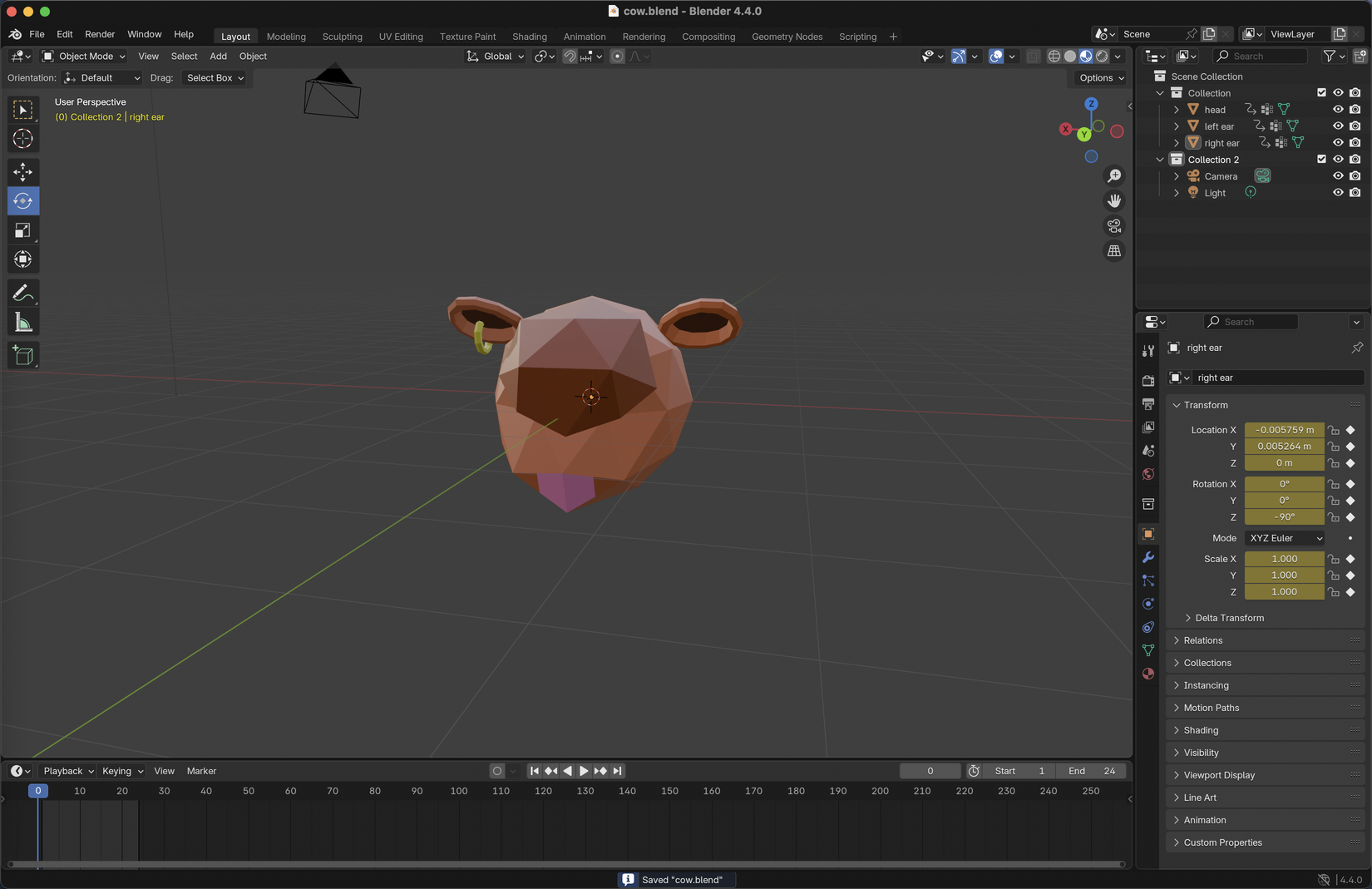
Task: Open the Physics properties tab
Action: [x=1148, y=604]
